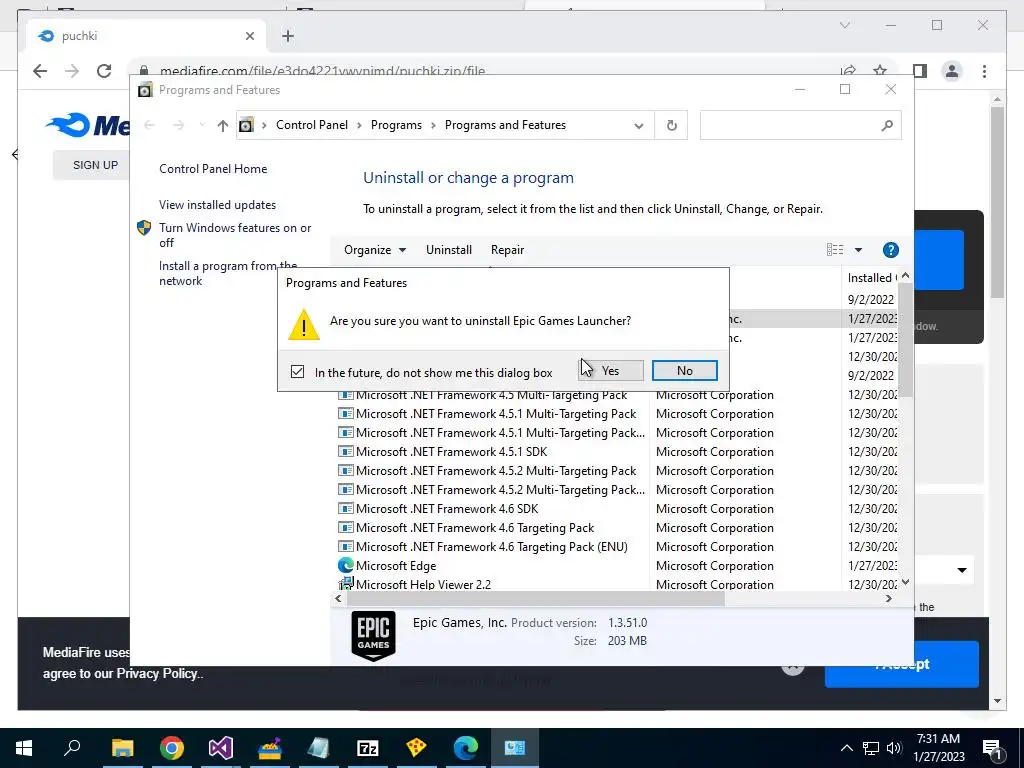Click the horizontal scrollbar of the programs list
This screenshot has height=768, width=1024.
click(x=536, y=598)
